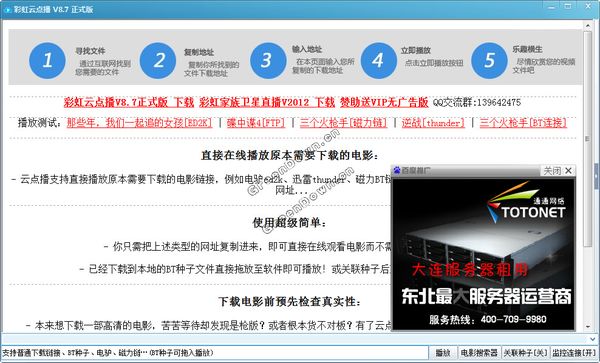Close the 彩虹云点播 window
Viewport: 600px width, 363px height.
pyautogui.click(x=588, y=7)
